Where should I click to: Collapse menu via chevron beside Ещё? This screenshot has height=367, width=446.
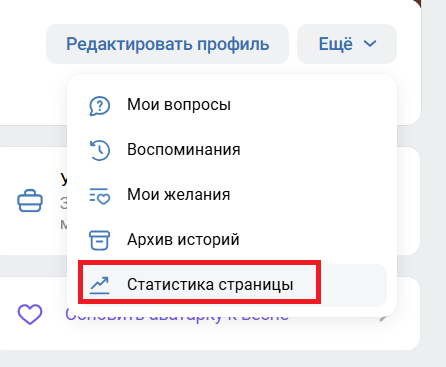click(370, 44)
